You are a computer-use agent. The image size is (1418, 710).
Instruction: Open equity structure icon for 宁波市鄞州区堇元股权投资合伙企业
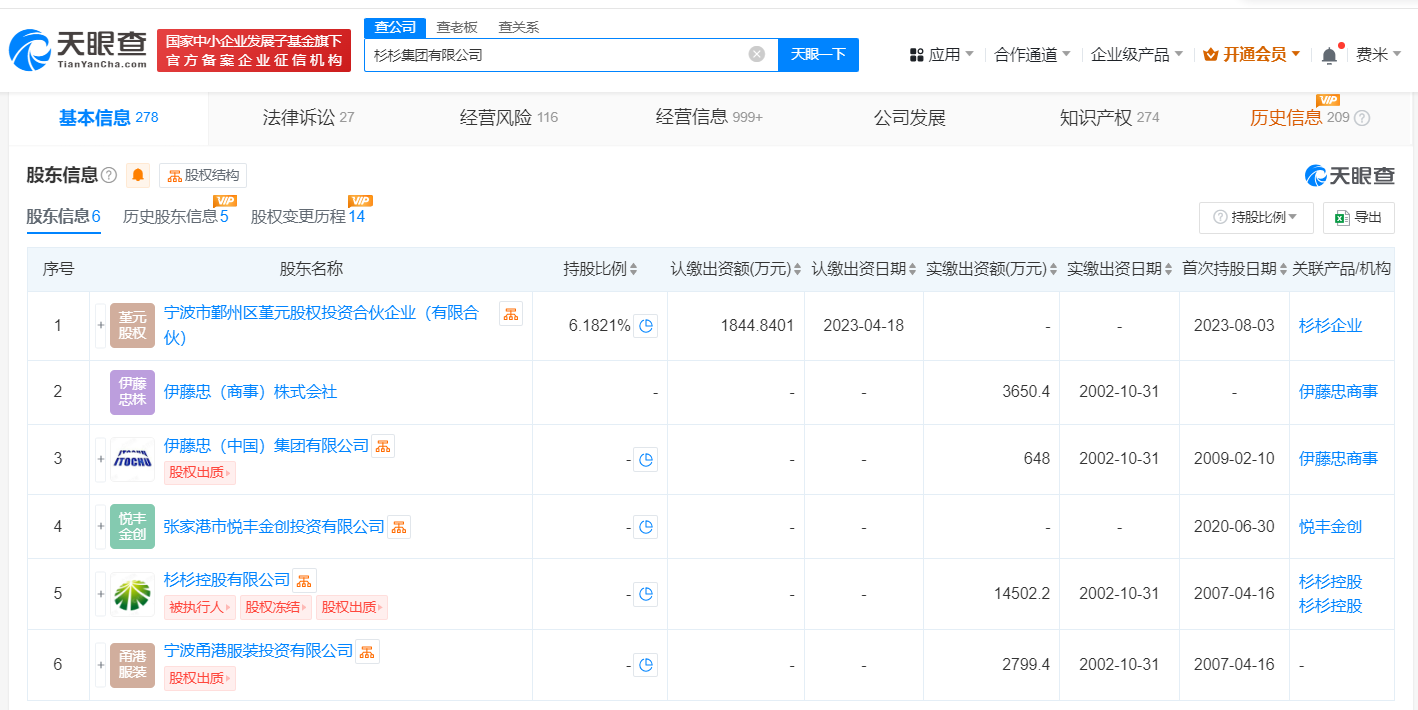(511, 314)
